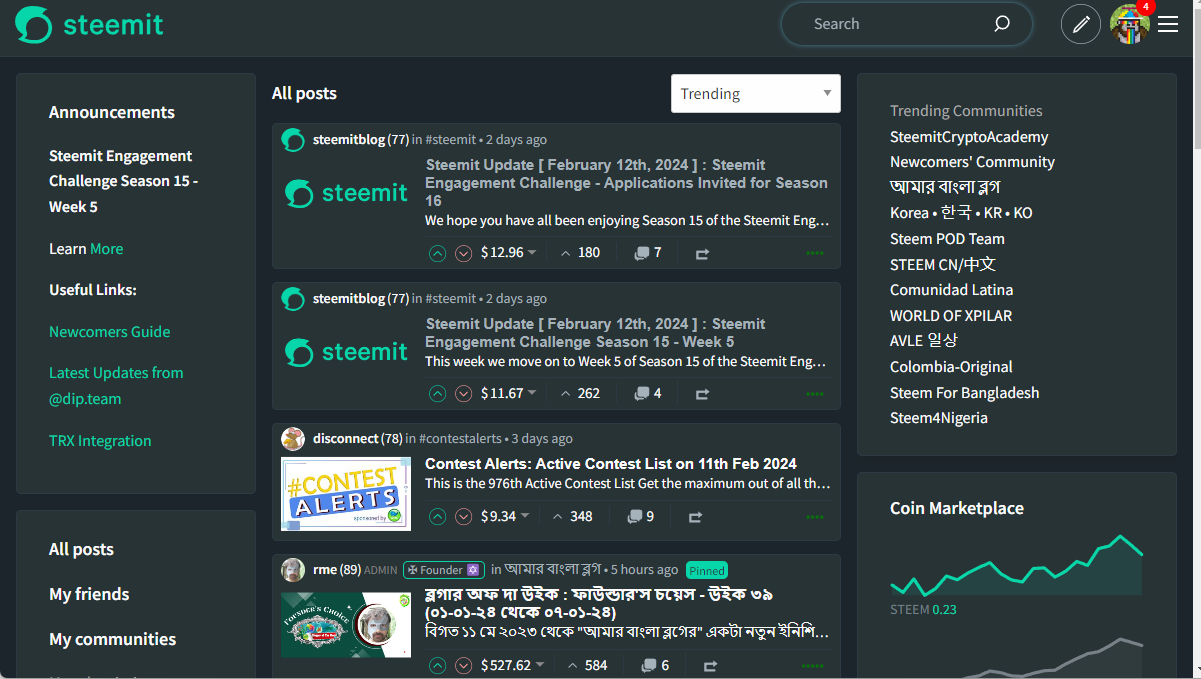Select My friends in sidebar
Viewport: 1201px width, 679px height.
pos(89,594)
